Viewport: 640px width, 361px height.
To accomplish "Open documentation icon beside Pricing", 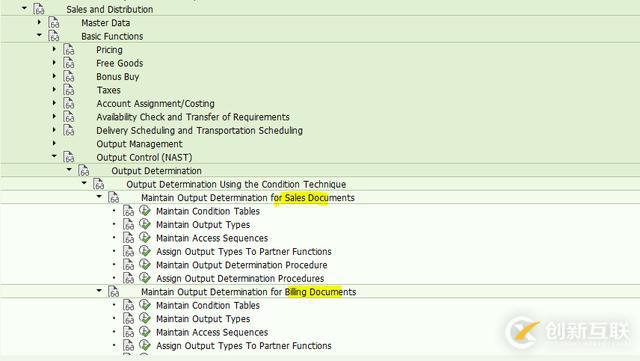I will pyautogui.click(x=69, y=49).
